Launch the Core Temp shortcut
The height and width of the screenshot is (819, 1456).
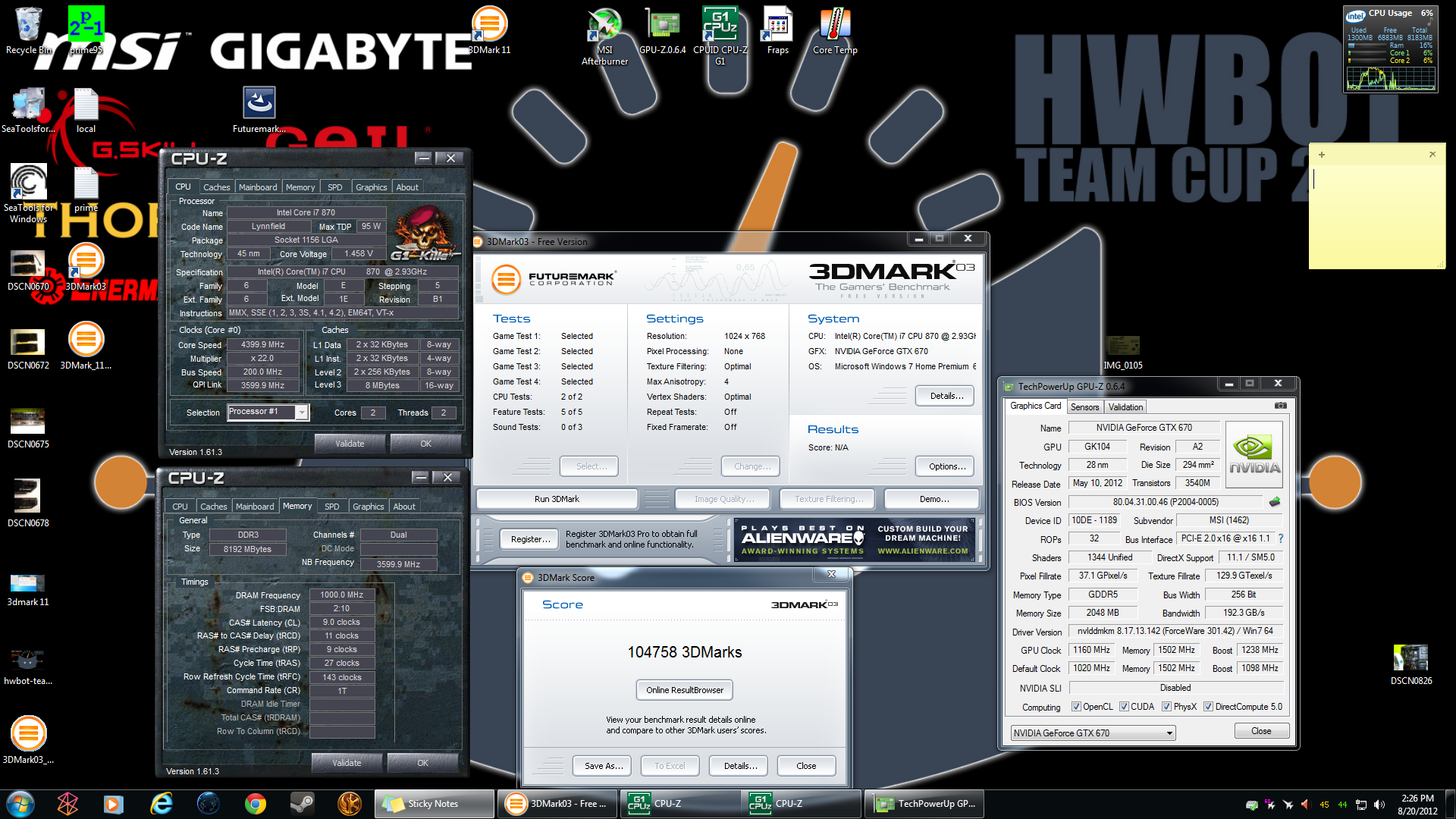[x=835, y=30]
